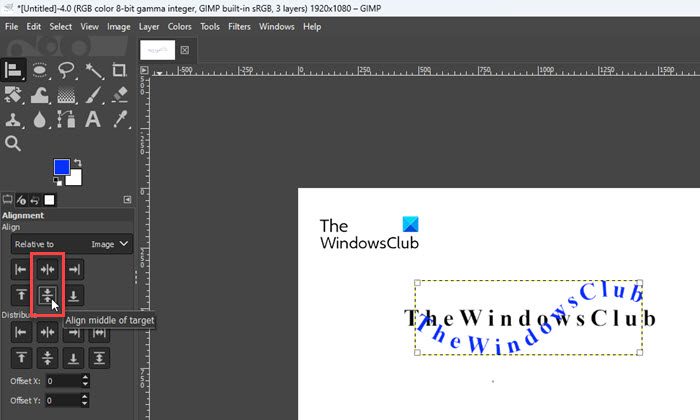Distribute targets evenly in vertical gaps
700x420 pixels.
pos(100,358)
